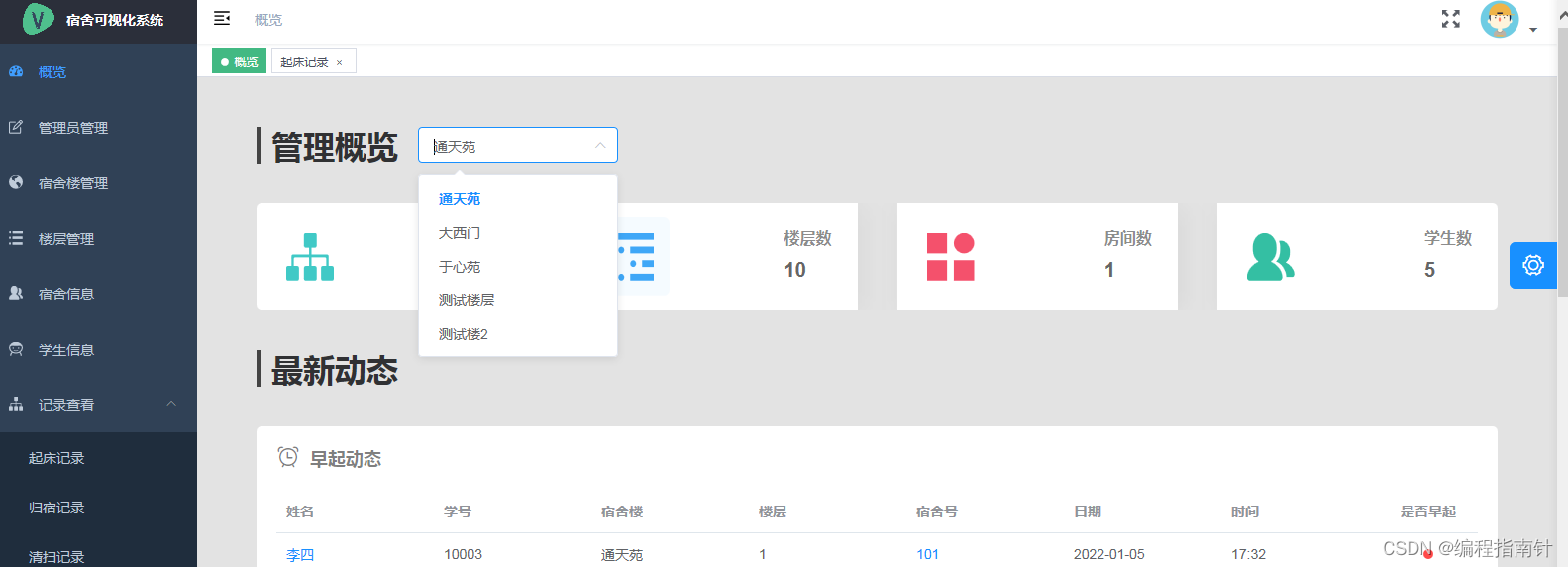Collapse the building select arrow

coord(600,146)
